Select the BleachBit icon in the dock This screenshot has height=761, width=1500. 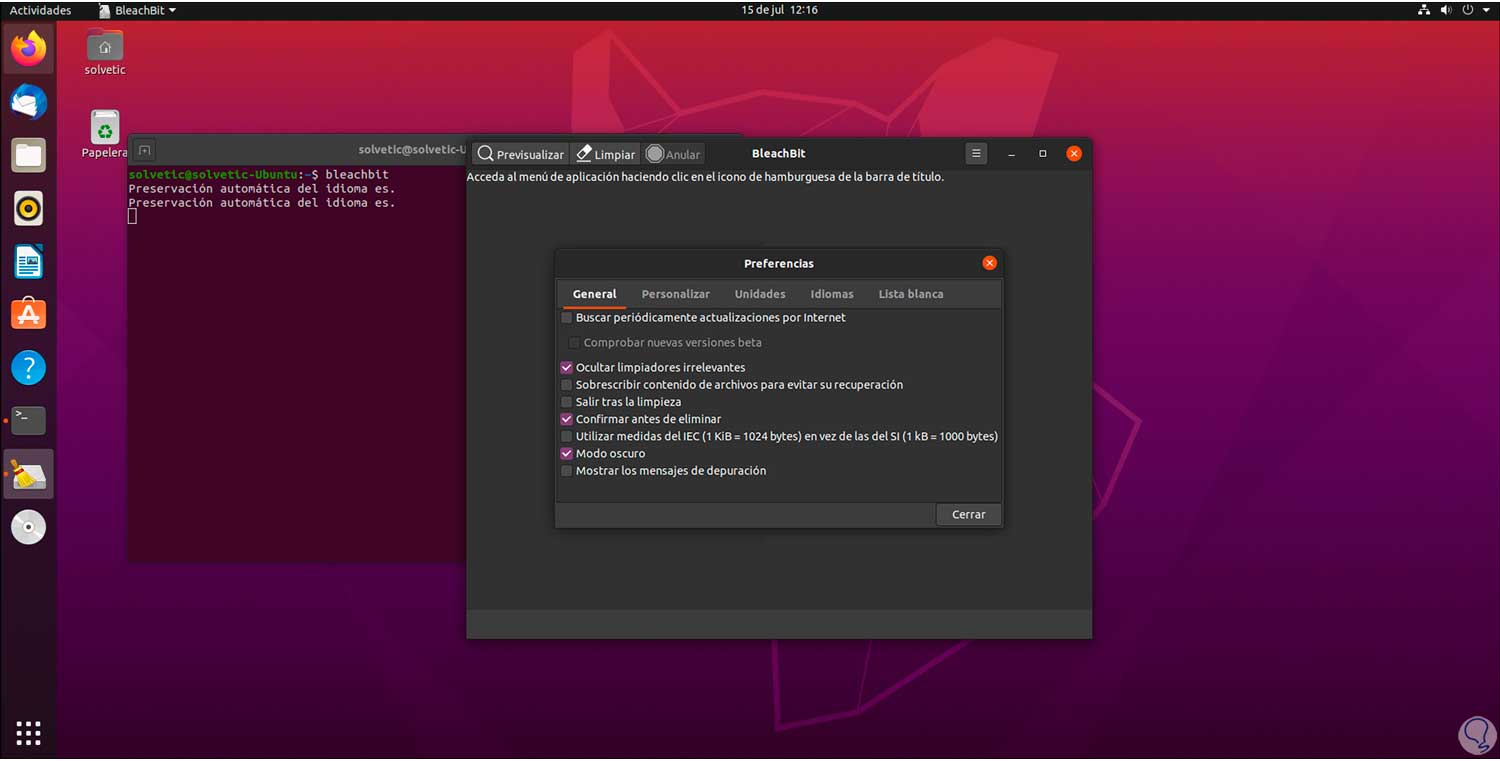[x=28, y=474]
